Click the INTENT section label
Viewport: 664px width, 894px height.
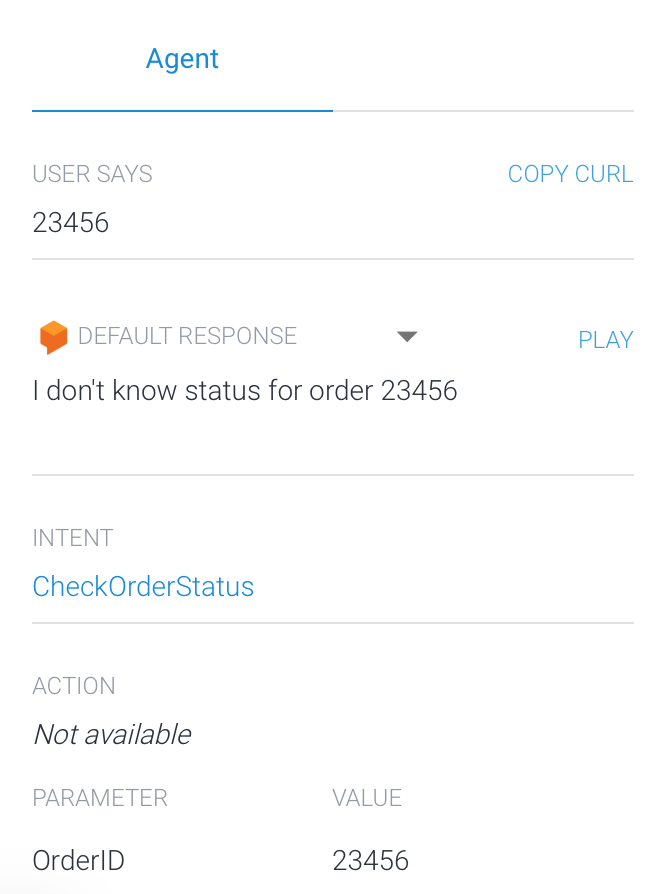coord(73,538)
